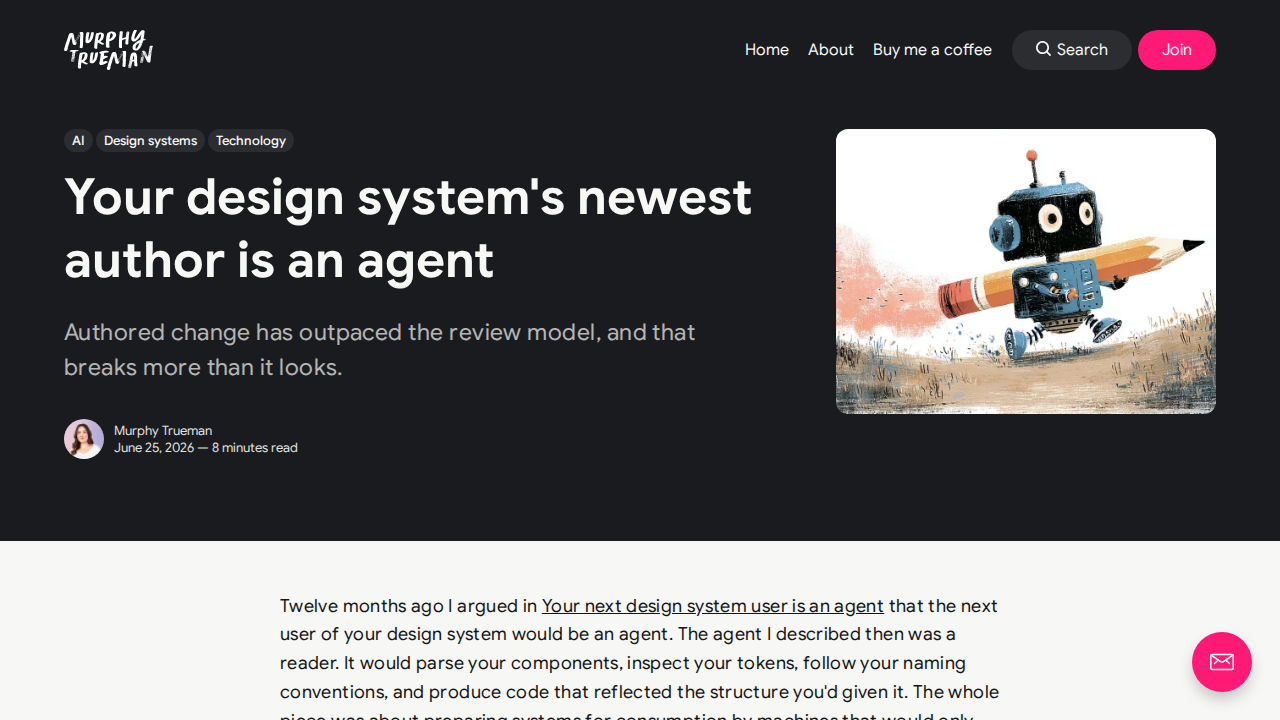The width and height of the screenshot is (1280, 720).
Task: Select the AI tag
Action: coord(78,141)
